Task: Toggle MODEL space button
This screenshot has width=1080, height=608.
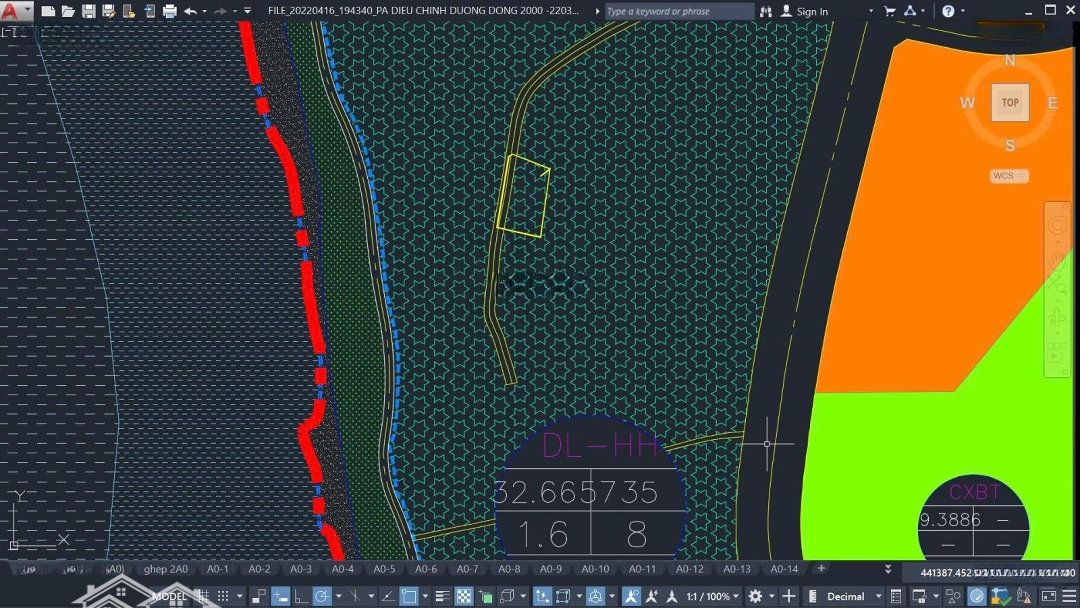Action: tap(170, 596)
